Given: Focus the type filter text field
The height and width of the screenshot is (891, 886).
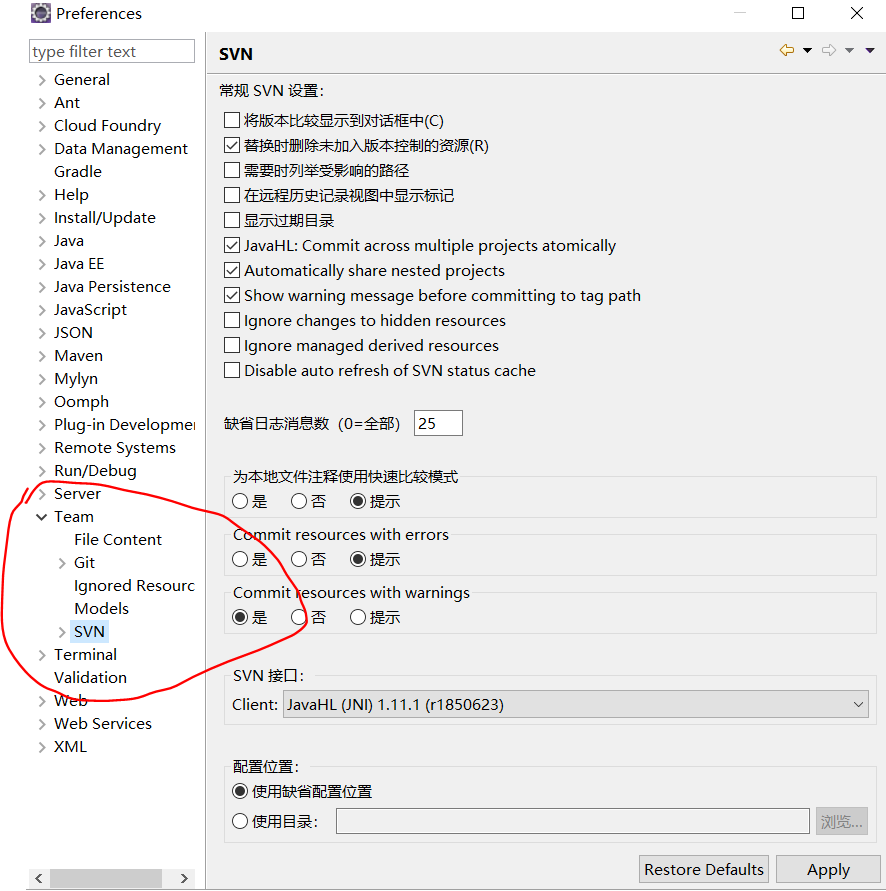Looking at the screenshot, I should 111,51.
